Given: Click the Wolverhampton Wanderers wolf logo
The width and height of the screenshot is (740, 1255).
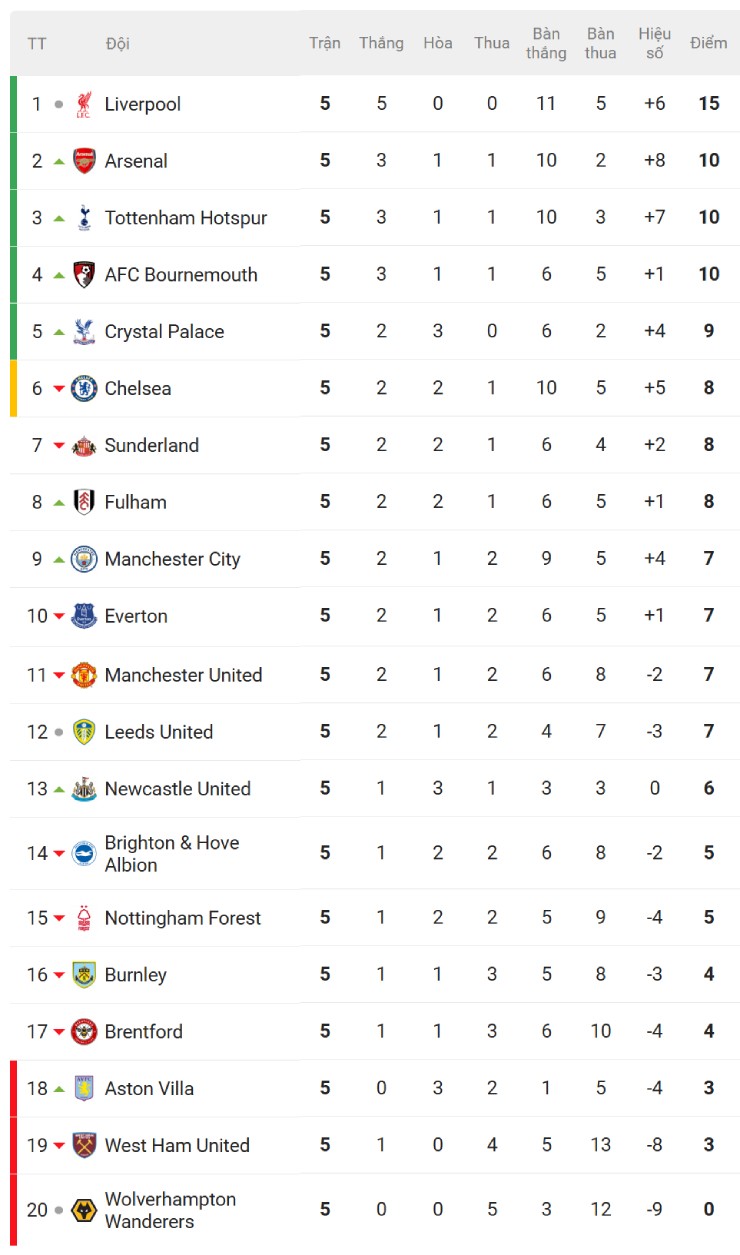Looking at the screenshot, I should (84, 1210).
